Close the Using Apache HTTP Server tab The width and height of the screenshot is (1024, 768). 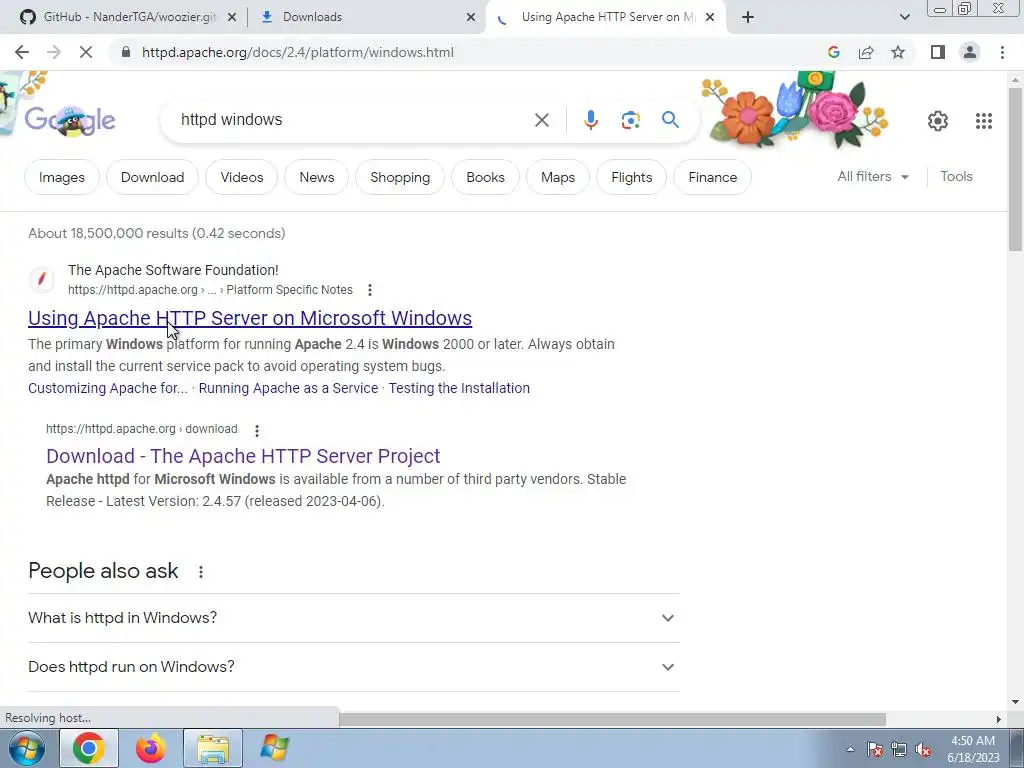click(x=710, y=17)
